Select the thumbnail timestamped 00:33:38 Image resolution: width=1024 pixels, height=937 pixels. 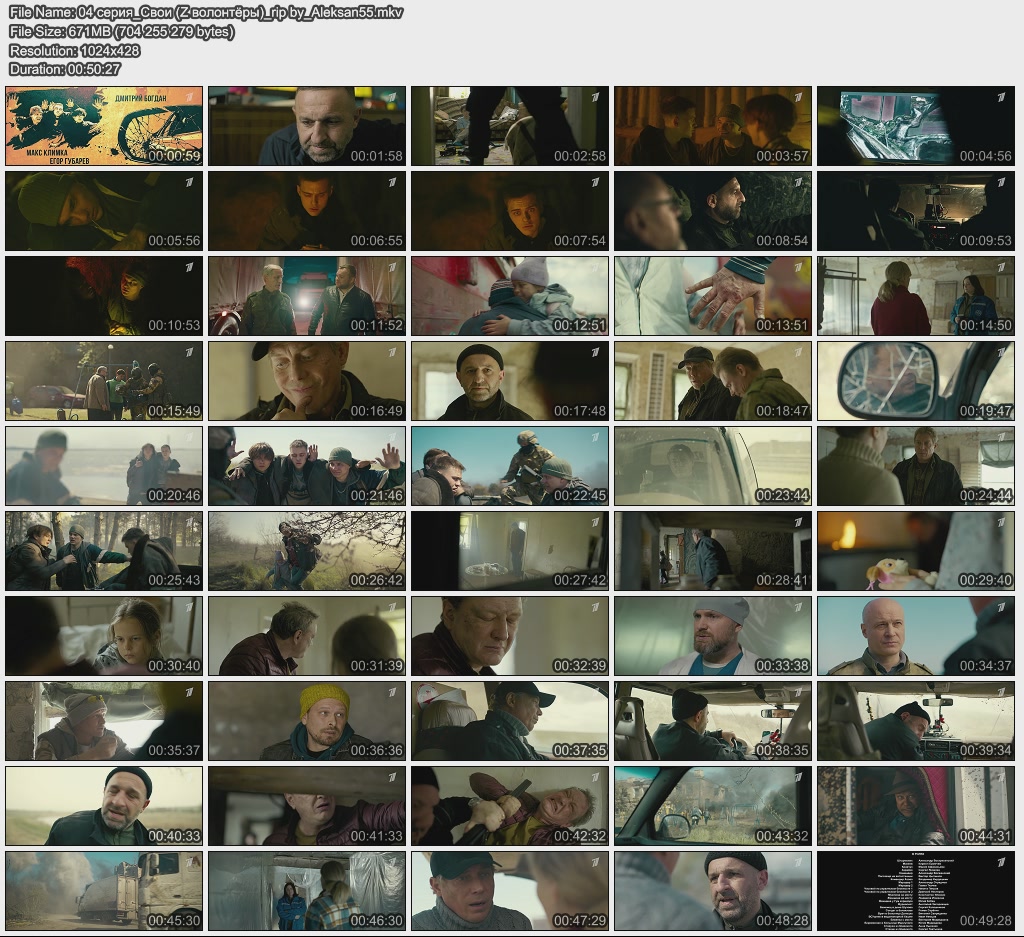[x=712, y=635]
